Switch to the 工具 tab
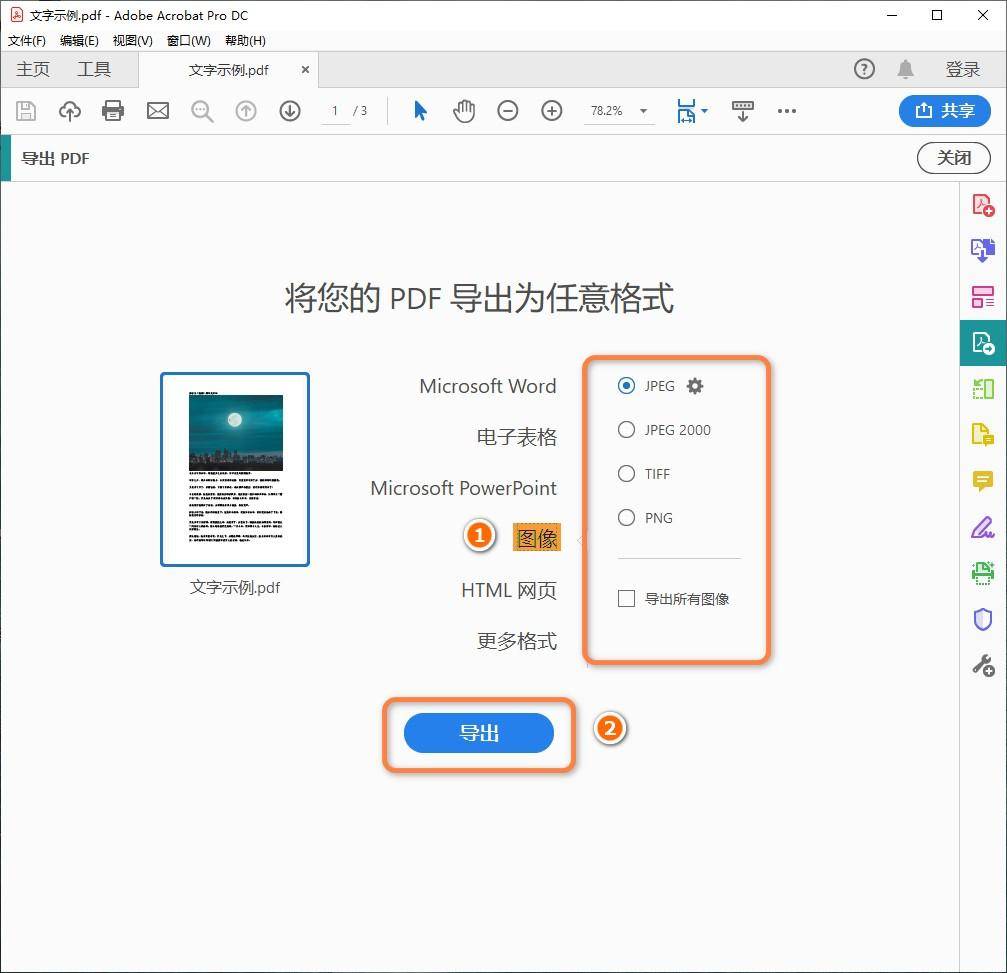1007x973 pixels. click(x=94, y=69)
